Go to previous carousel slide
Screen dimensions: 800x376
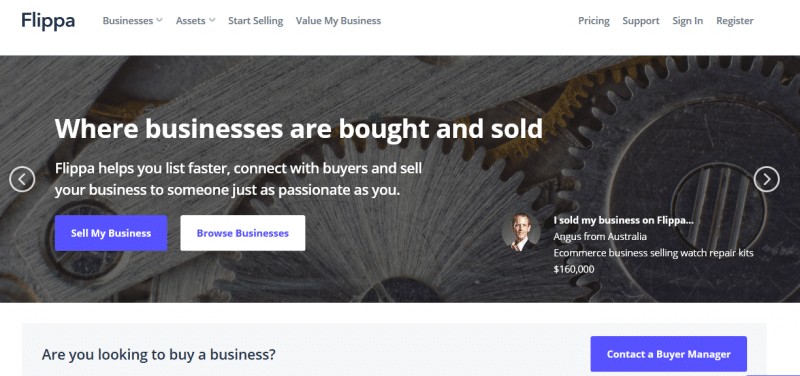[22, 179]
